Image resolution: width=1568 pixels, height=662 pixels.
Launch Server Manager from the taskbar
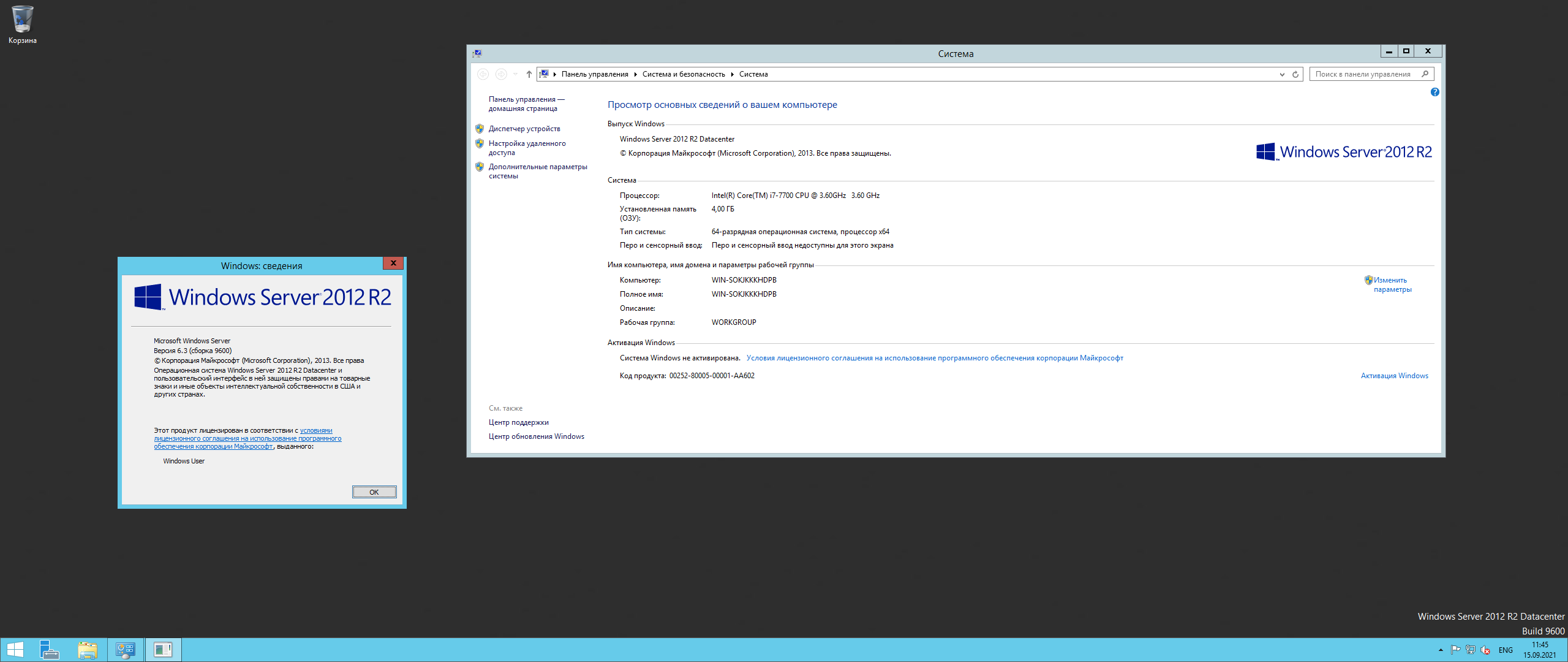[49, 650]
